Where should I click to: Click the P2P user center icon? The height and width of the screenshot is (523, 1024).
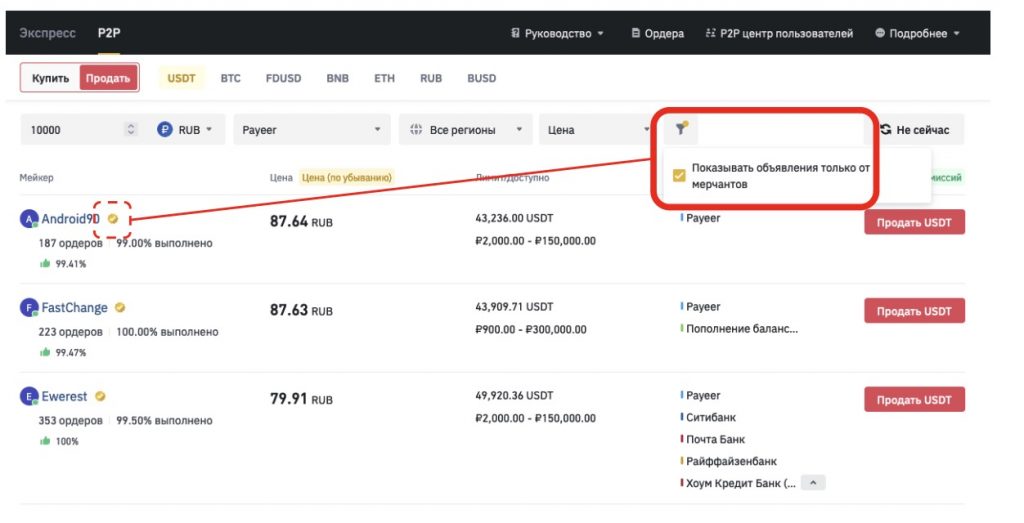point(711,33)
